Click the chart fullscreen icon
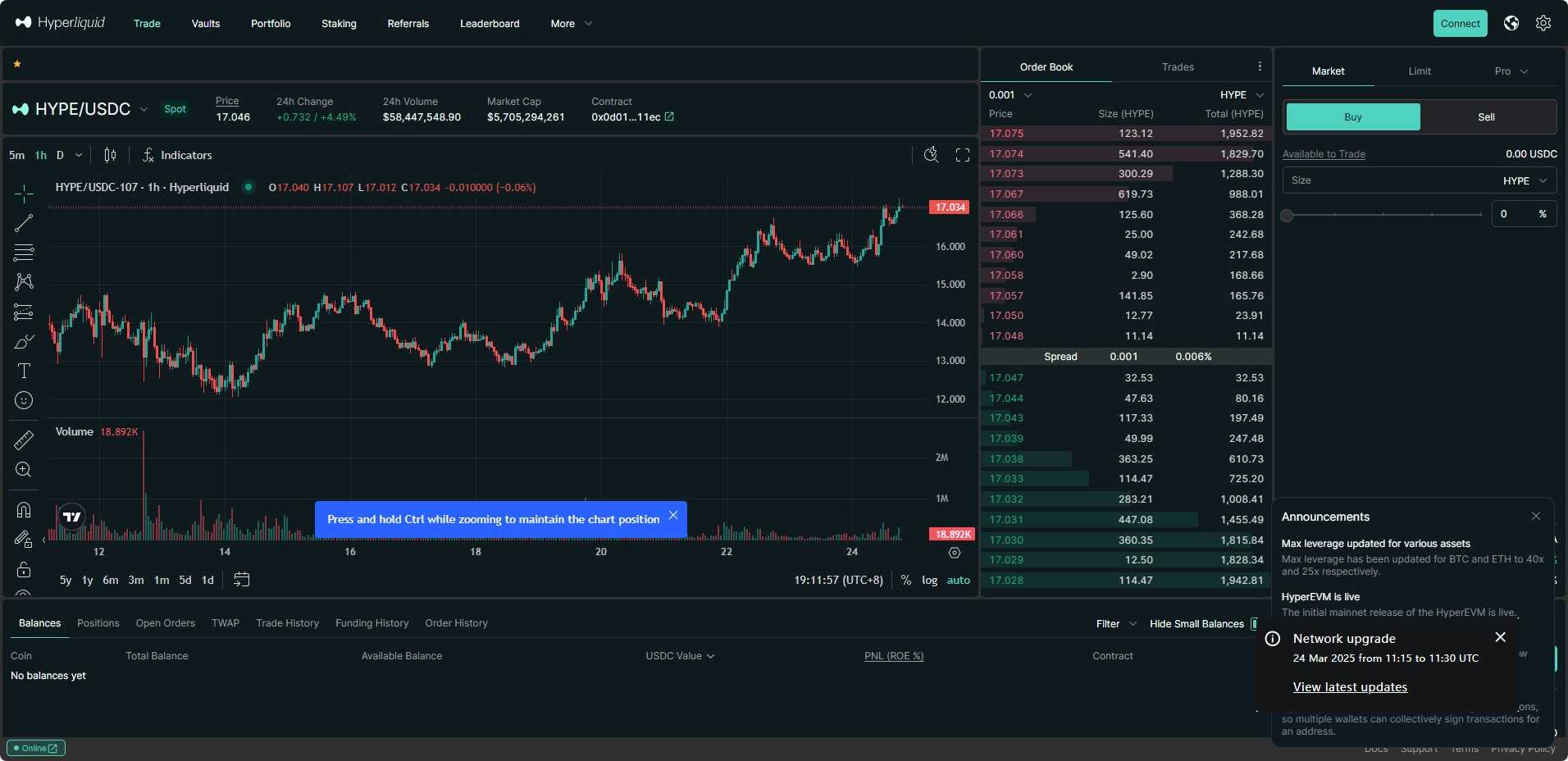This screenshot has width=1568, height=761. [x=963, y=155]
